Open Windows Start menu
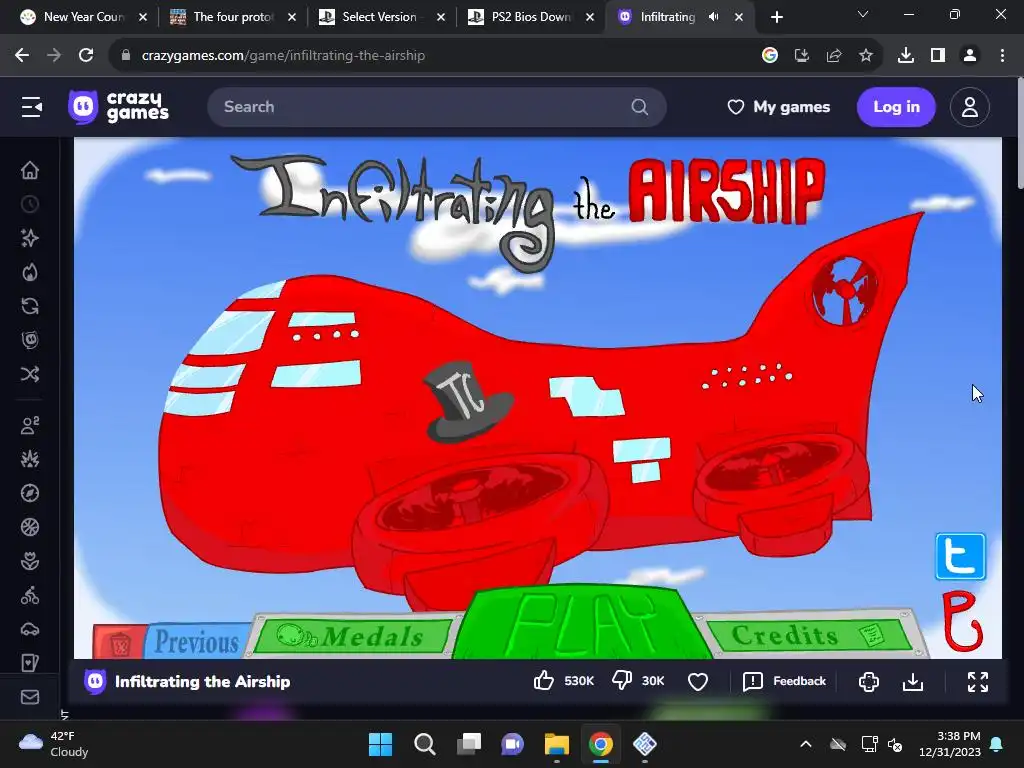Image resolution: width=1024 pixels, height=768 pixels. pos(381,744)
